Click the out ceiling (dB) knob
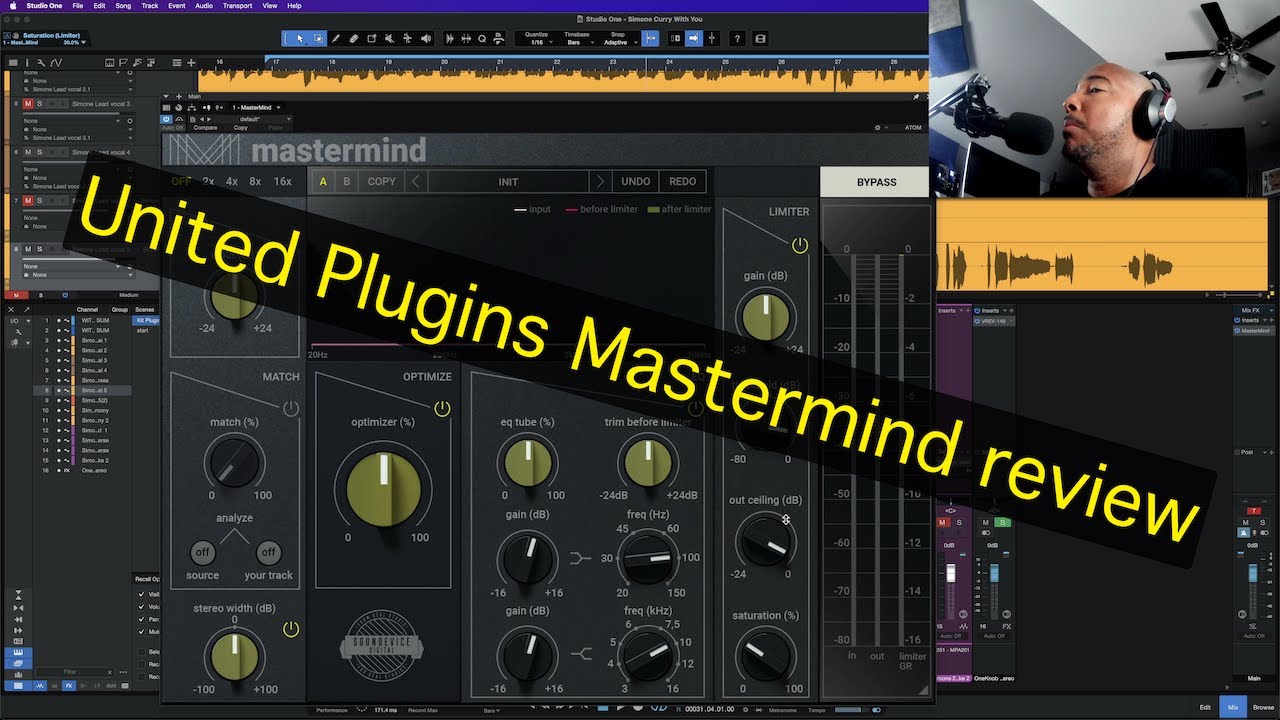The image size is (1280, 720). click(765, 541)
